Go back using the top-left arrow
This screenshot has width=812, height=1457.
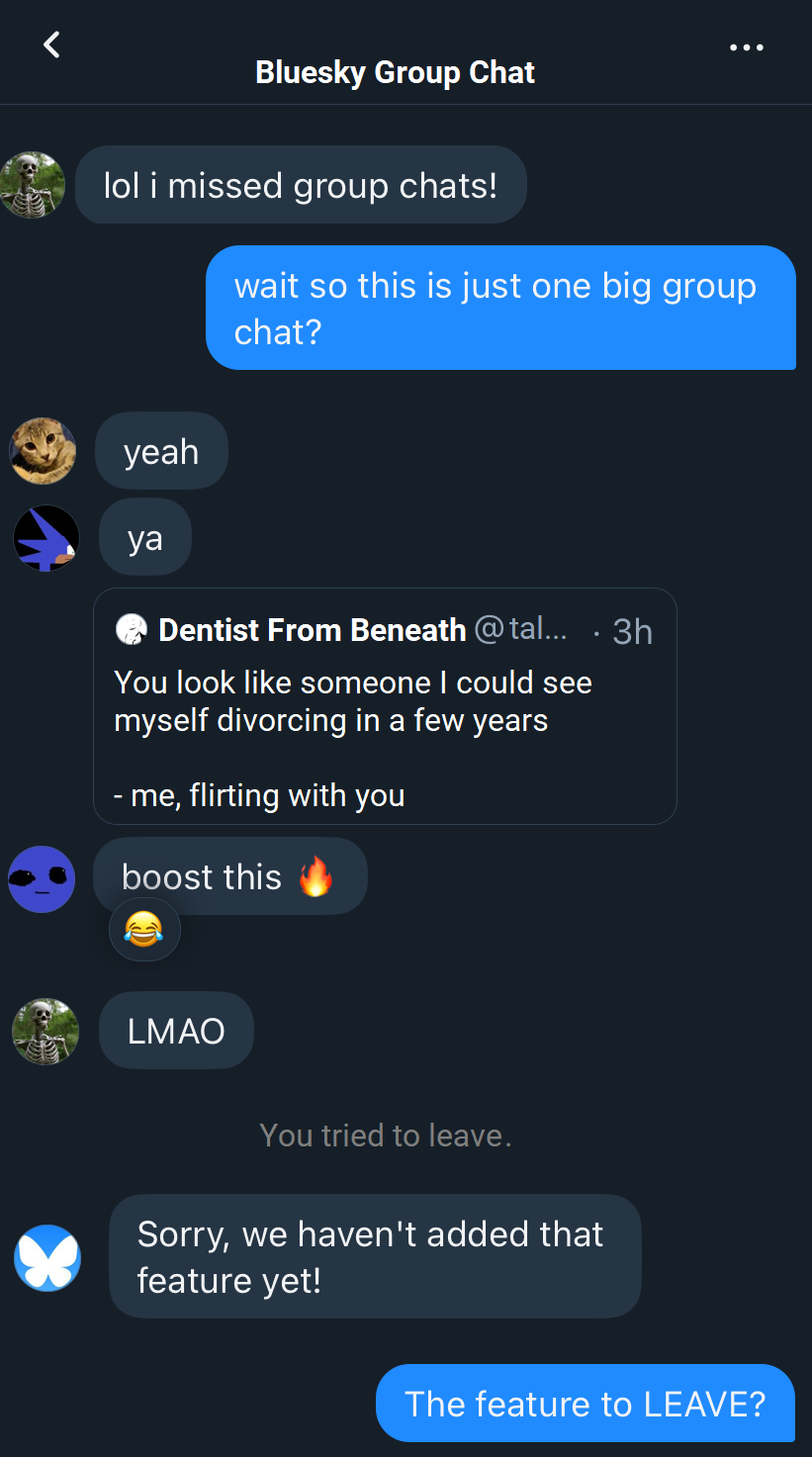tap(51, 45)
